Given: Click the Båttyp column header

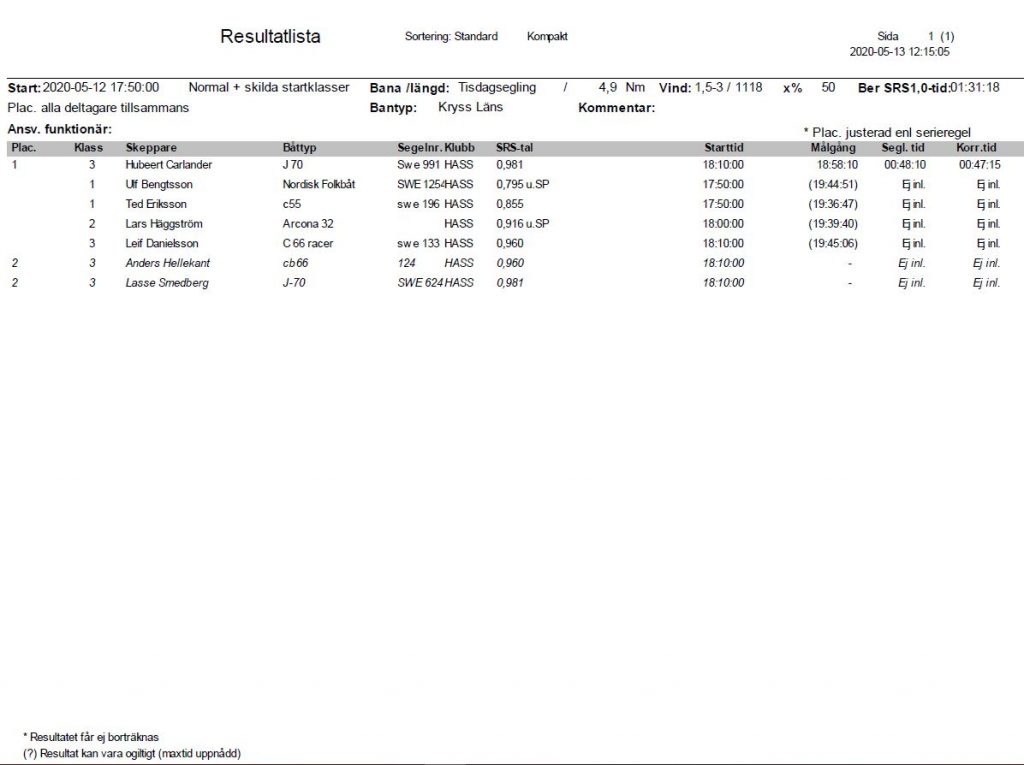Looking at the screenshot, I should 299,148.
